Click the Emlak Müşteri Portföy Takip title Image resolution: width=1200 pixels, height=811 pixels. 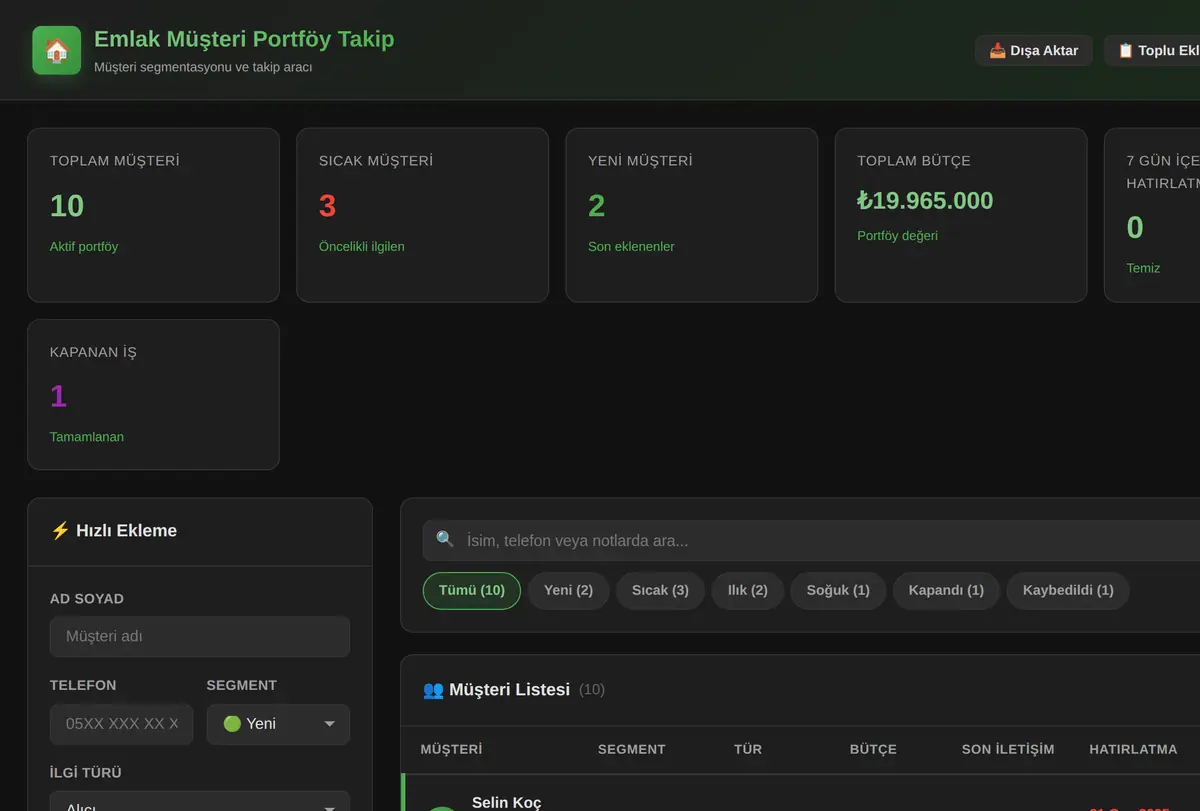pos(244,39)
